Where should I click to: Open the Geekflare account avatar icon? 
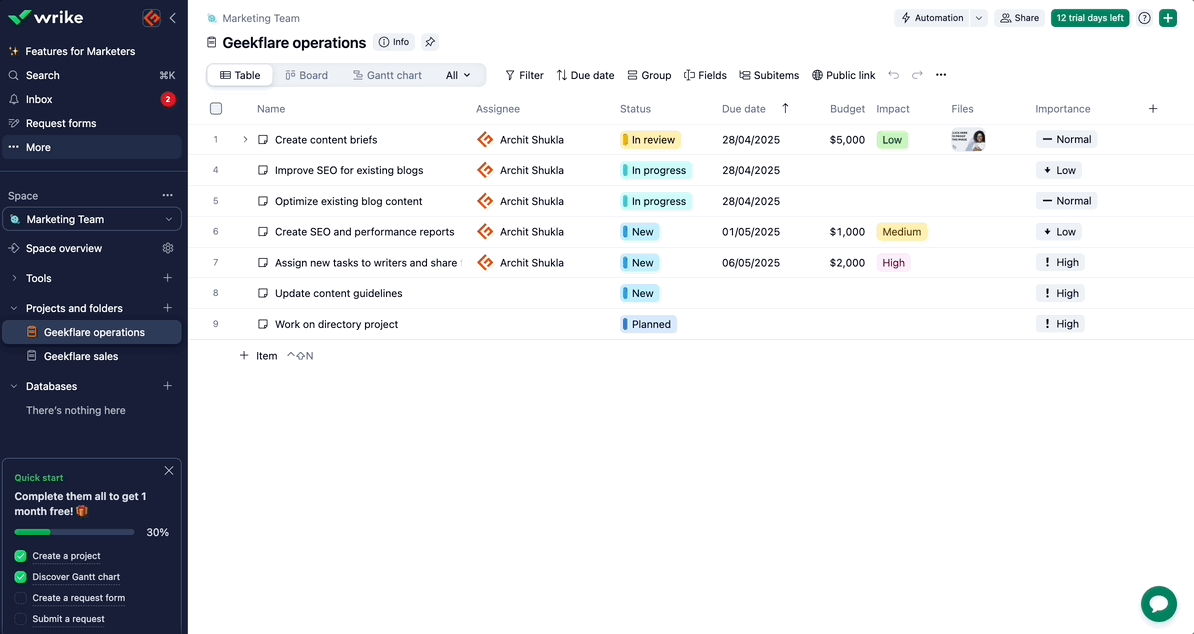[x=152, y=18]
